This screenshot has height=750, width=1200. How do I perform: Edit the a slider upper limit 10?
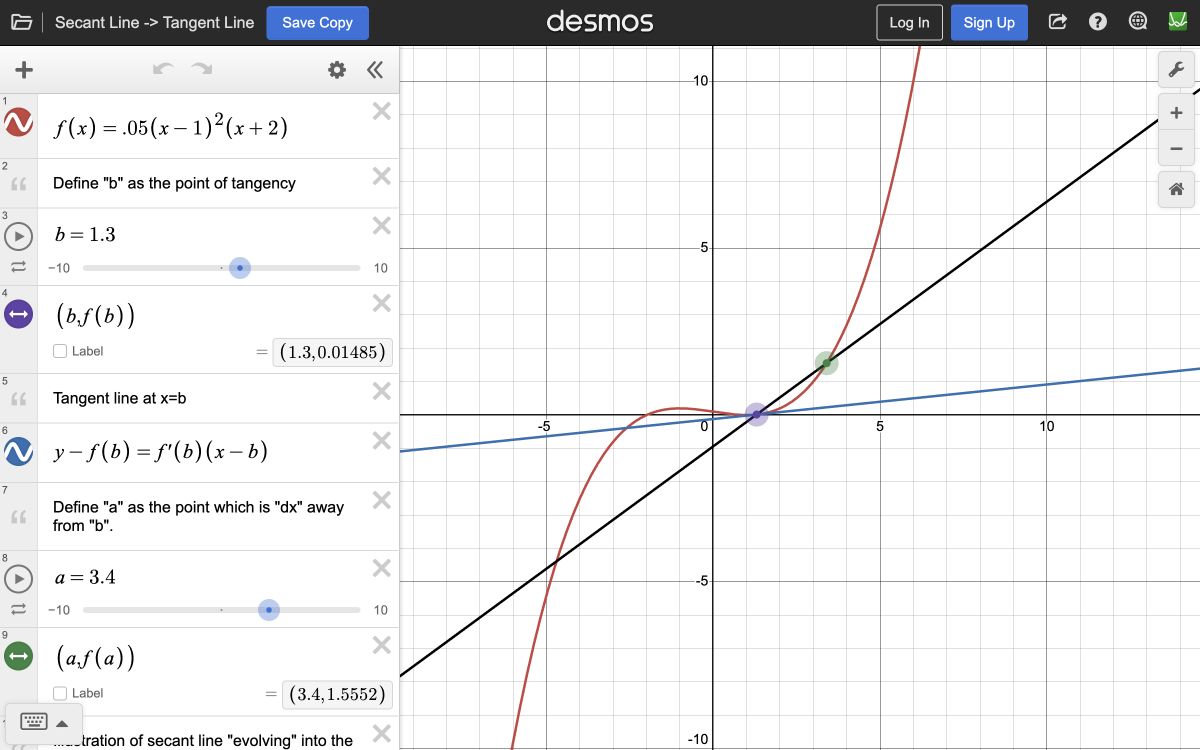coord(381,610)
